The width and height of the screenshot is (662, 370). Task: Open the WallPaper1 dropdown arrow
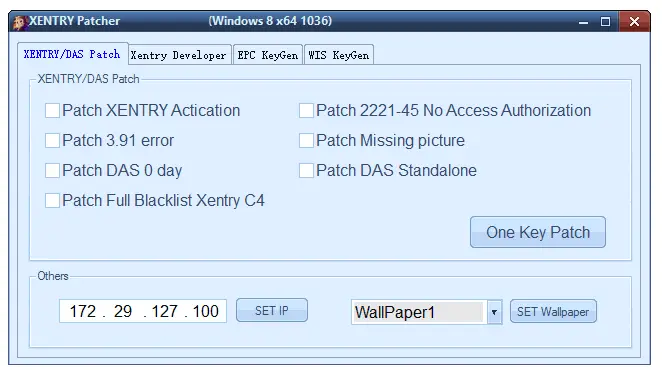pyautogui.click(x=494, y=312)
